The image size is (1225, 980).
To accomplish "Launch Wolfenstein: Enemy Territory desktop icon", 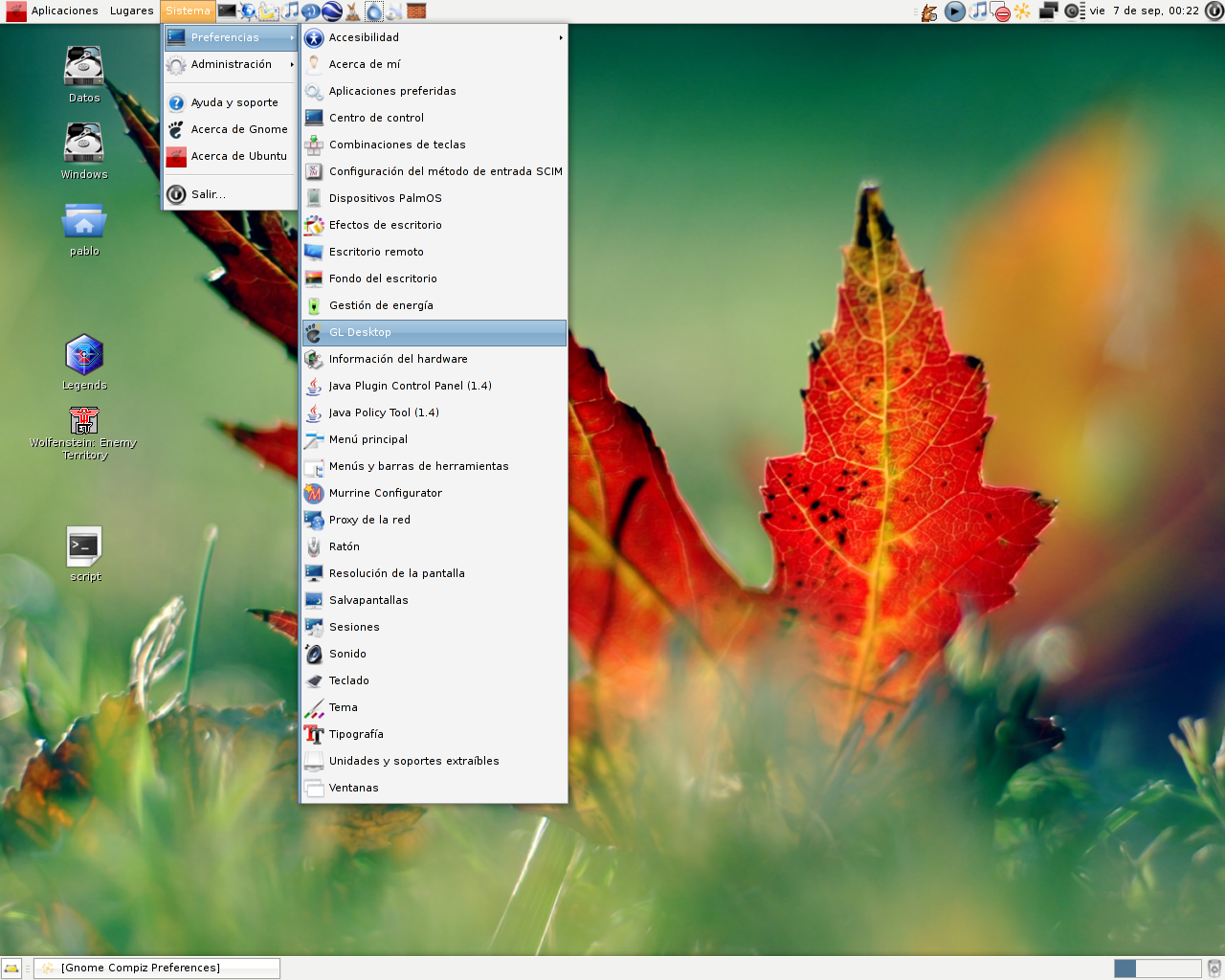I will click(x=84, y=434).
